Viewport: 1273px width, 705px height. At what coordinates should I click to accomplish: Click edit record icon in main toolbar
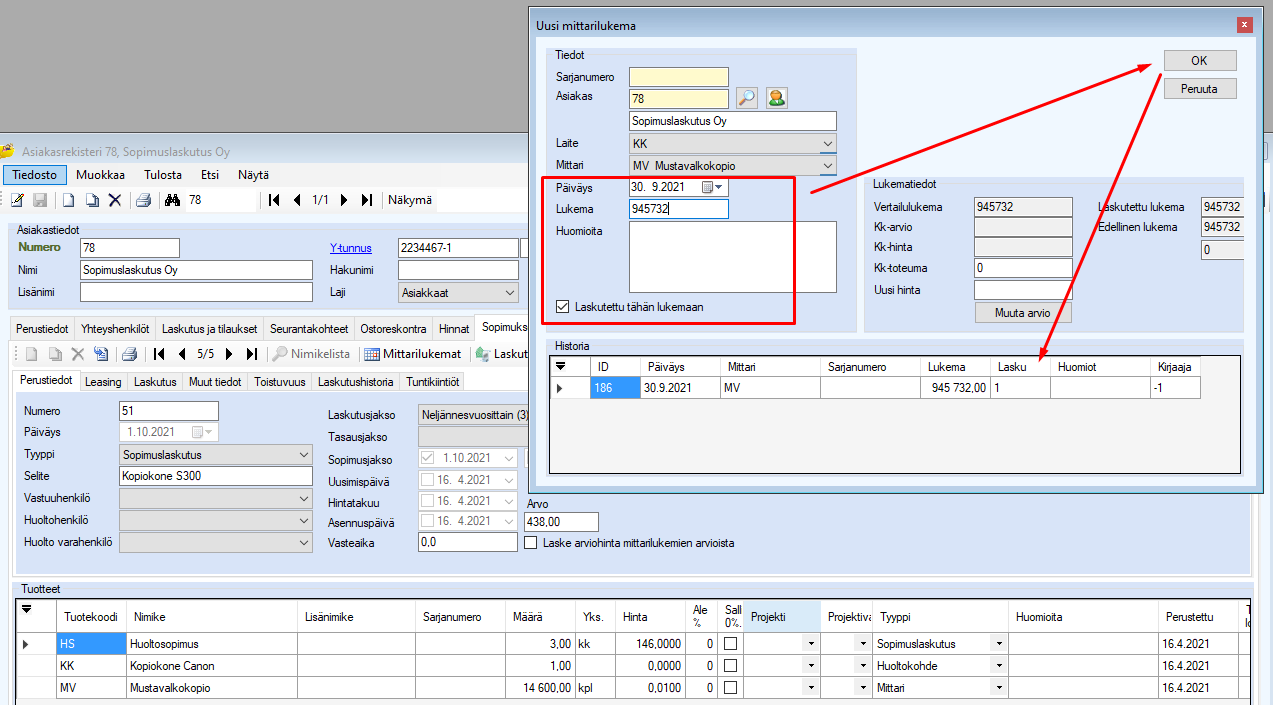[17, 200]
